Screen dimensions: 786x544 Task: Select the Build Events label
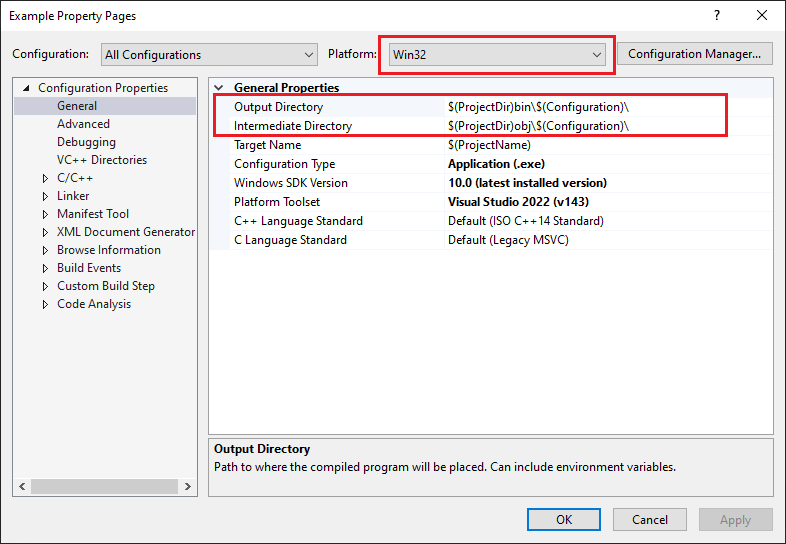coord(89,268)
